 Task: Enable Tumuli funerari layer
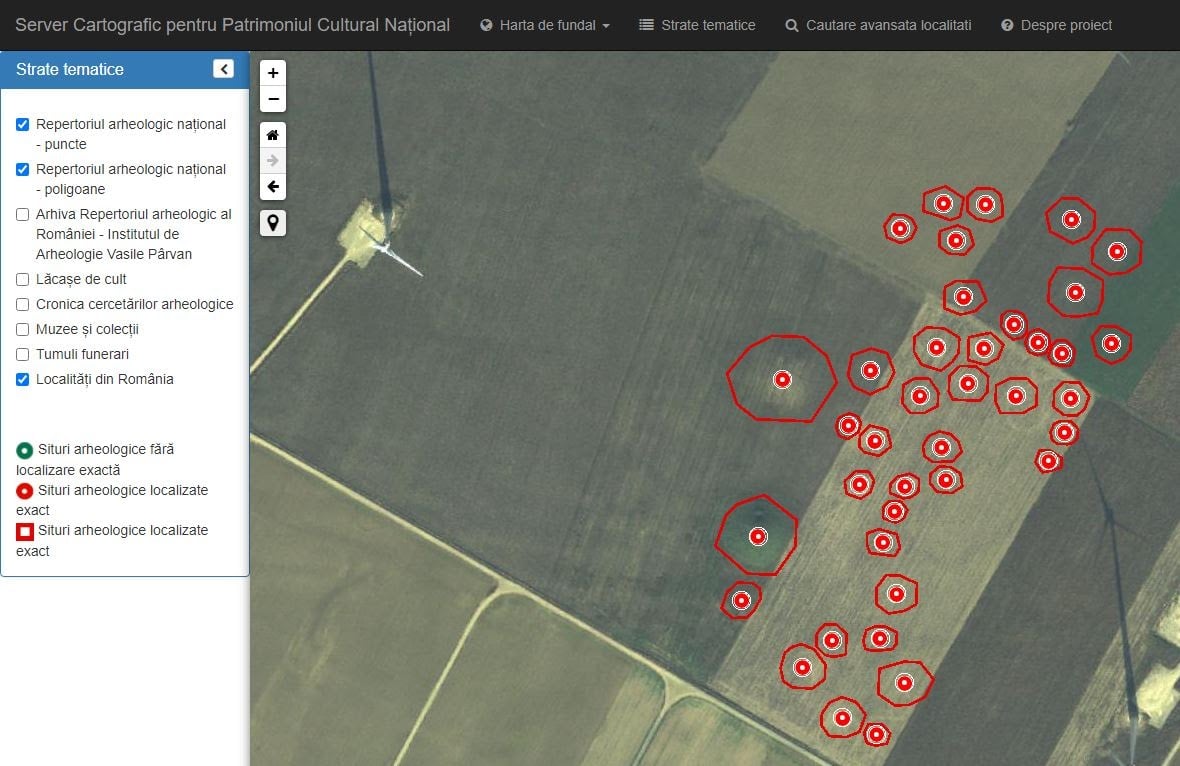click(x=23, y=354)
